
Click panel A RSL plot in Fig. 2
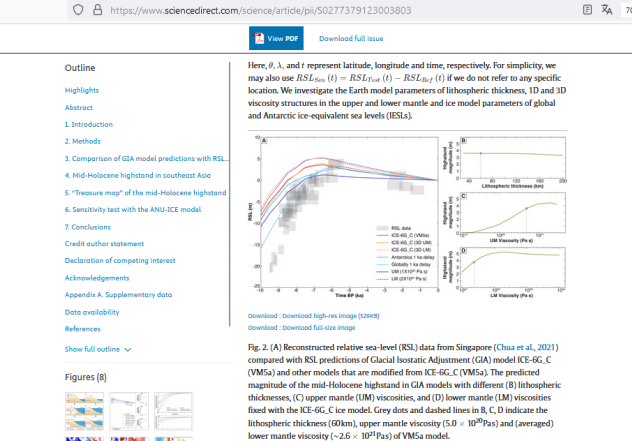349,213
